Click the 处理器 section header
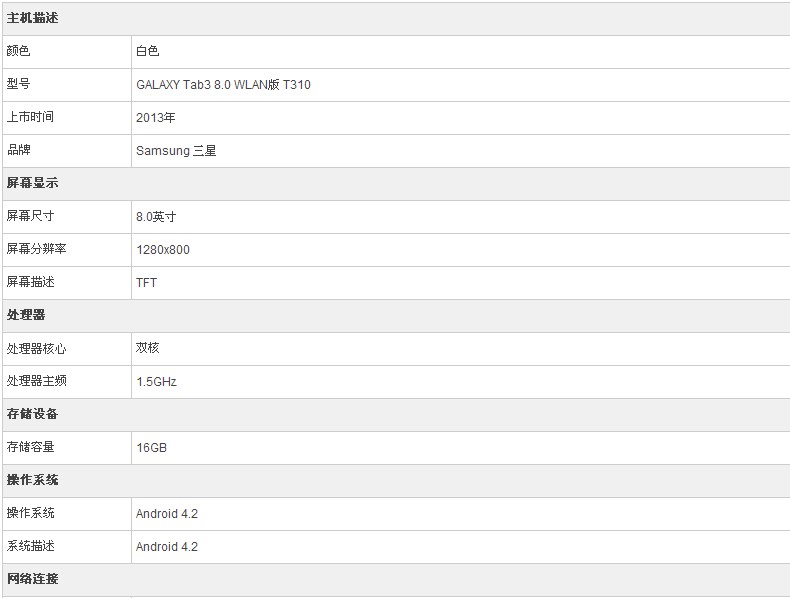This screenshot has width=790, height=598. 26,315
